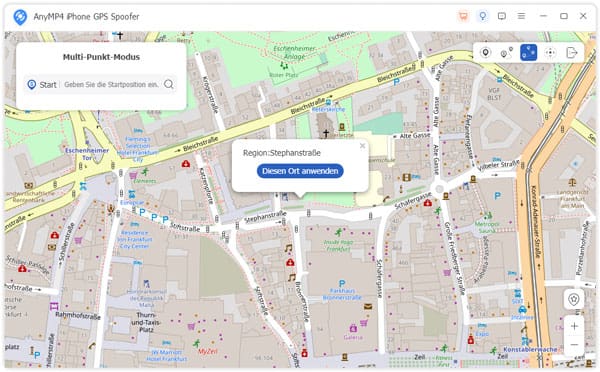Focus the Start position input field
Viewport: 600px width, 372px height.
pos(112,84)
